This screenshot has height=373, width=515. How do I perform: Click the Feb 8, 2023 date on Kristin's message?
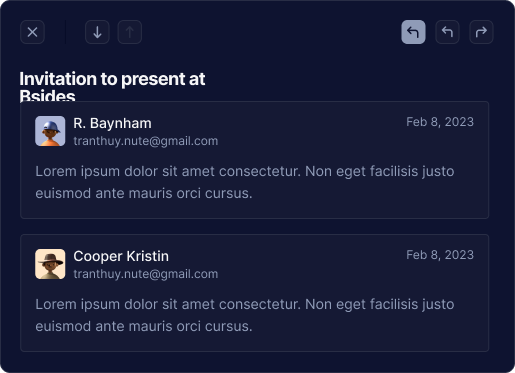pyautogui.click(x=440, y=255)
